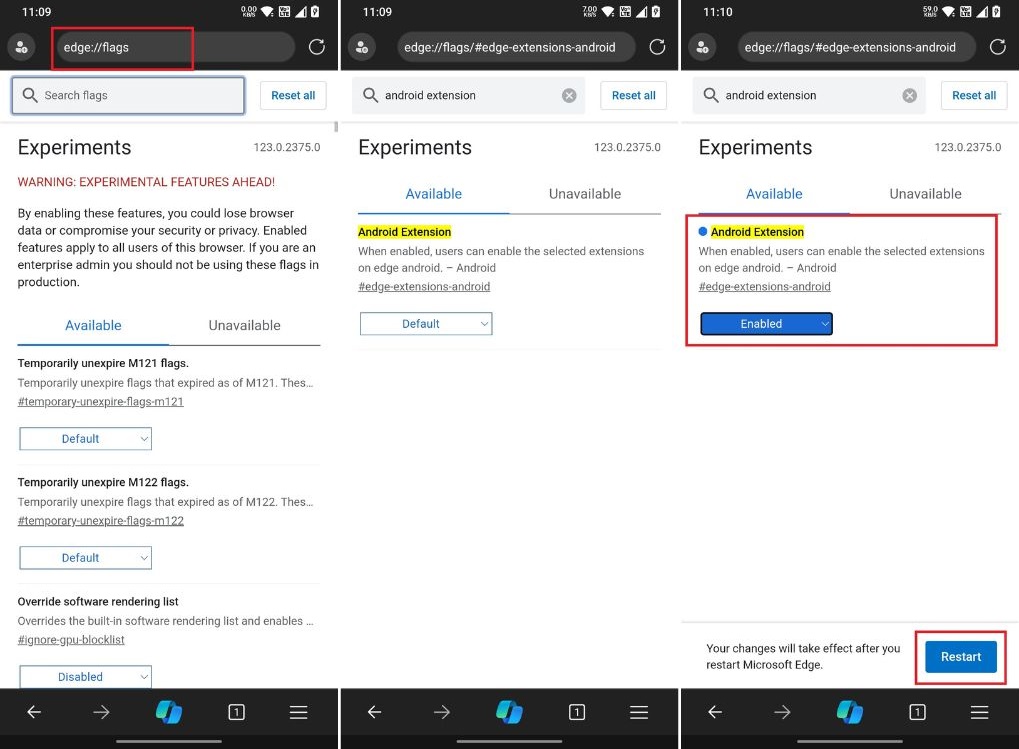1019x749 pixels.
Task: Click reload icon in the right screen
Action: coord(997,47)
